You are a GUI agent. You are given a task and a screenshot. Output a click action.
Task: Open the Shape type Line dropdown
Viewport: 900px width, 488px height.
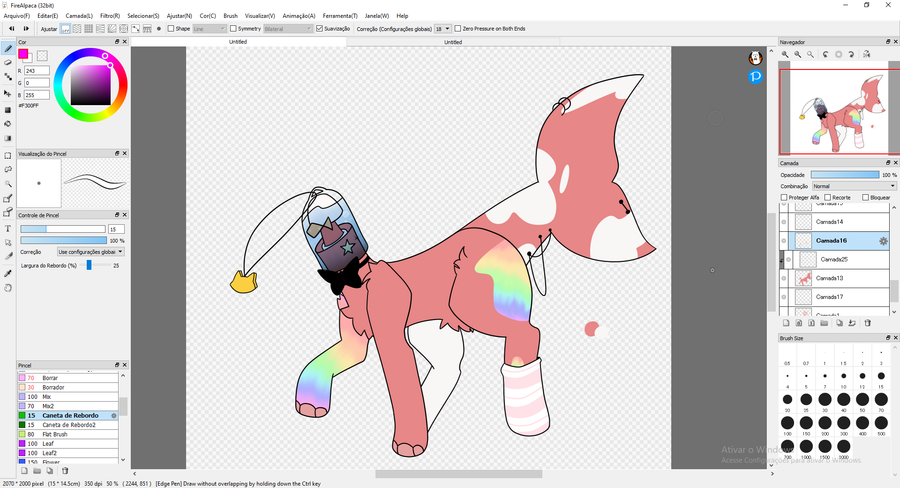[209, 29]
